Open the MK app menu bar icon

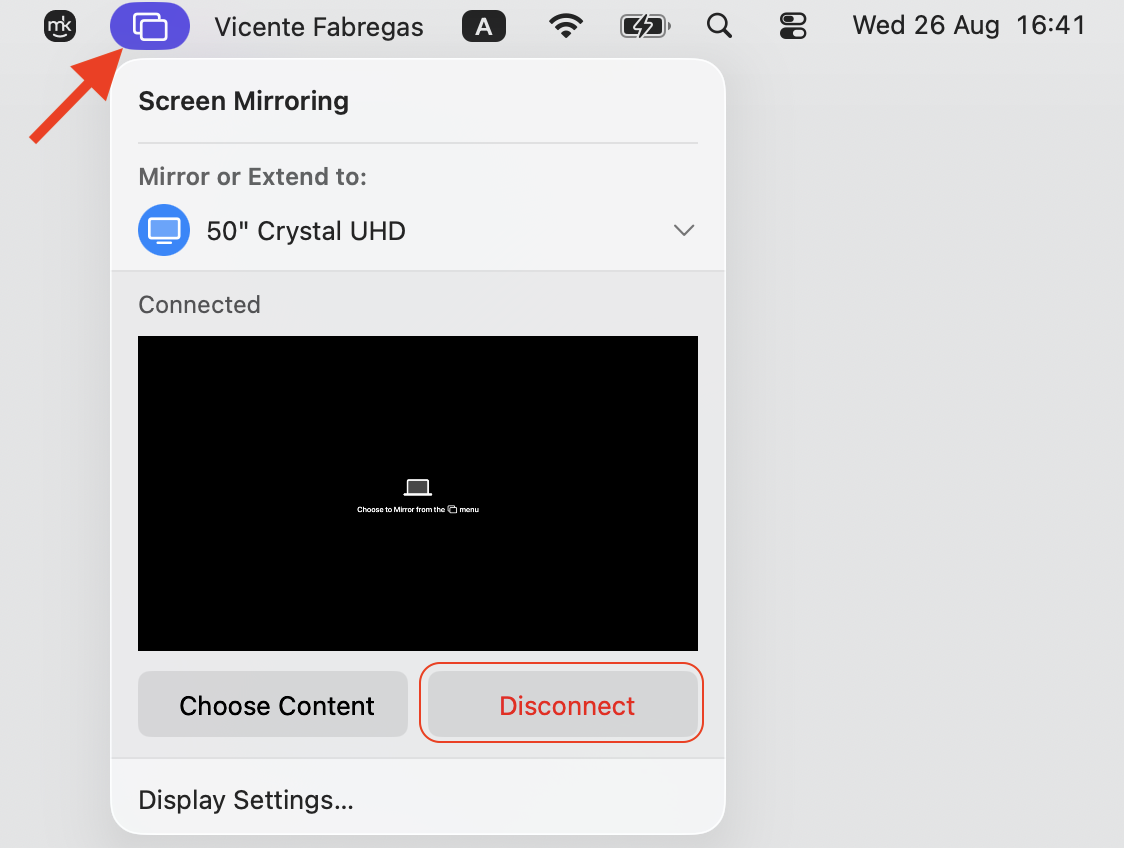pyautogui.click(x=59, y=27)
